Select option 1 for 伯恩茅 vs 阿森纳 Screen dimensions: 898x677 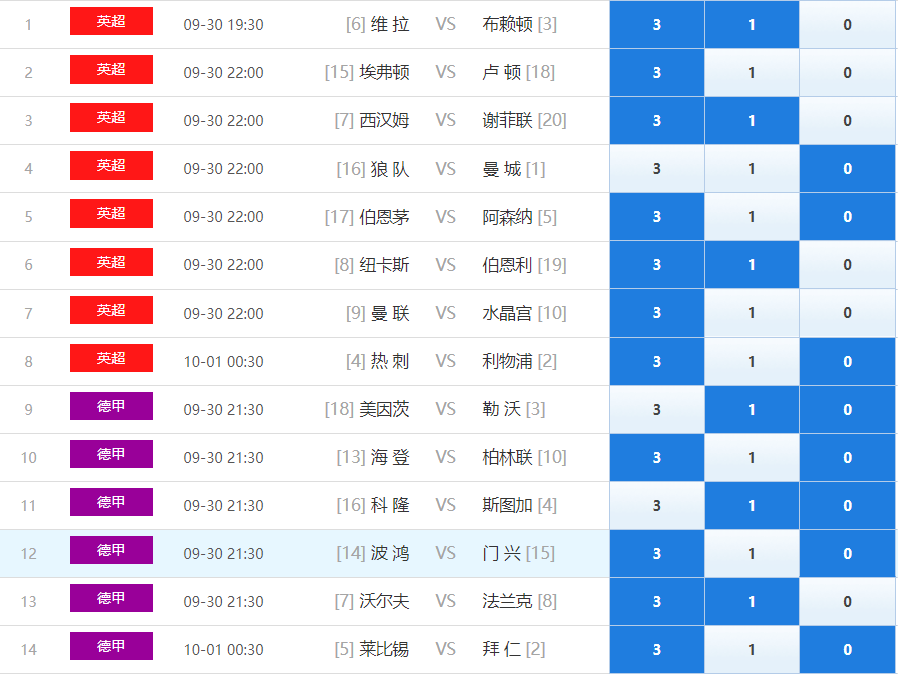click(752, 217)
